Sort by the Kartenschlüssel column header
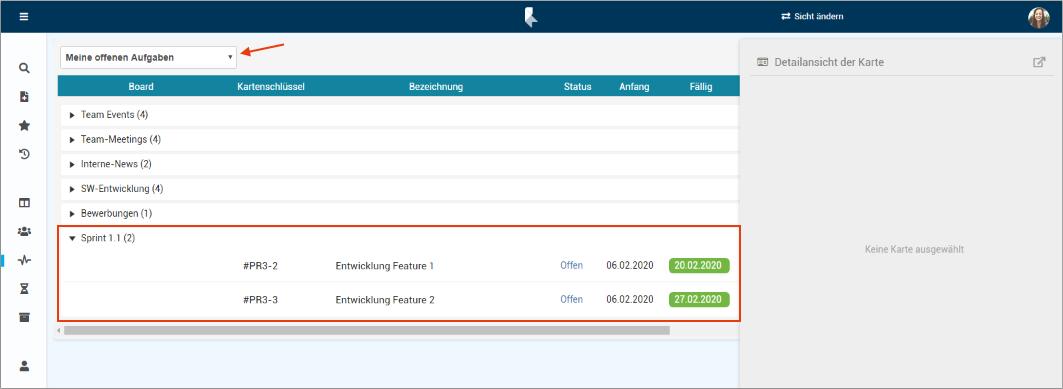Viewport: 1063px width, 389px height. pos(271,87)
